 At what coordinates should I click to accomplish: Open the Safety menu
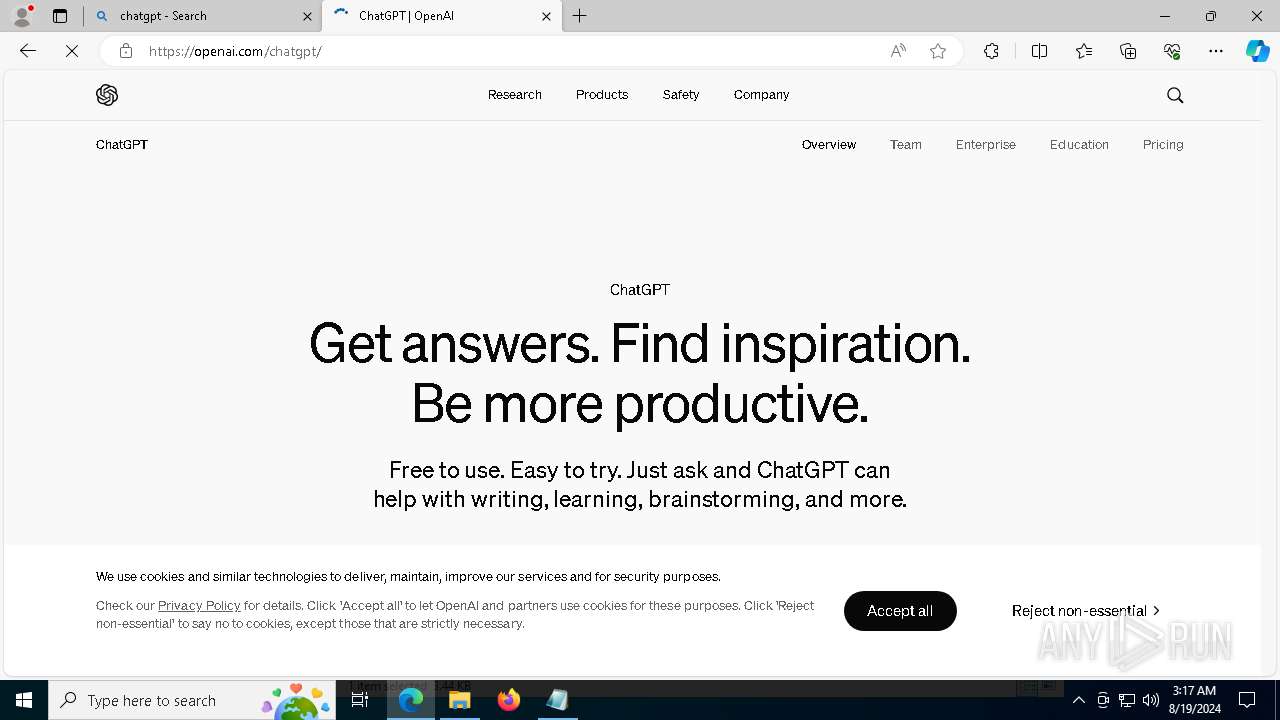pos(681,95)
